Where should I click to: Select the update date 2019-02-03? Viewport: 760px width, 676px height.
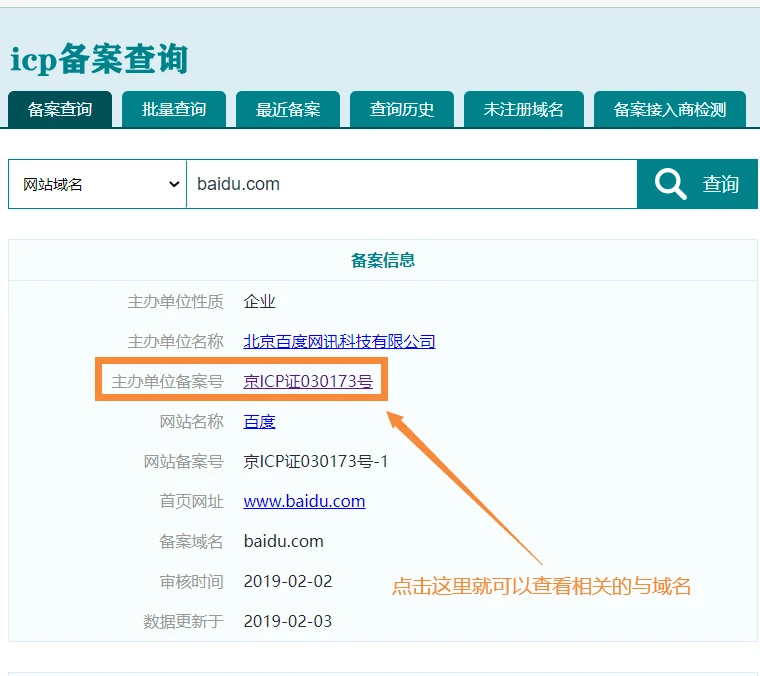[x=288, y=621]
